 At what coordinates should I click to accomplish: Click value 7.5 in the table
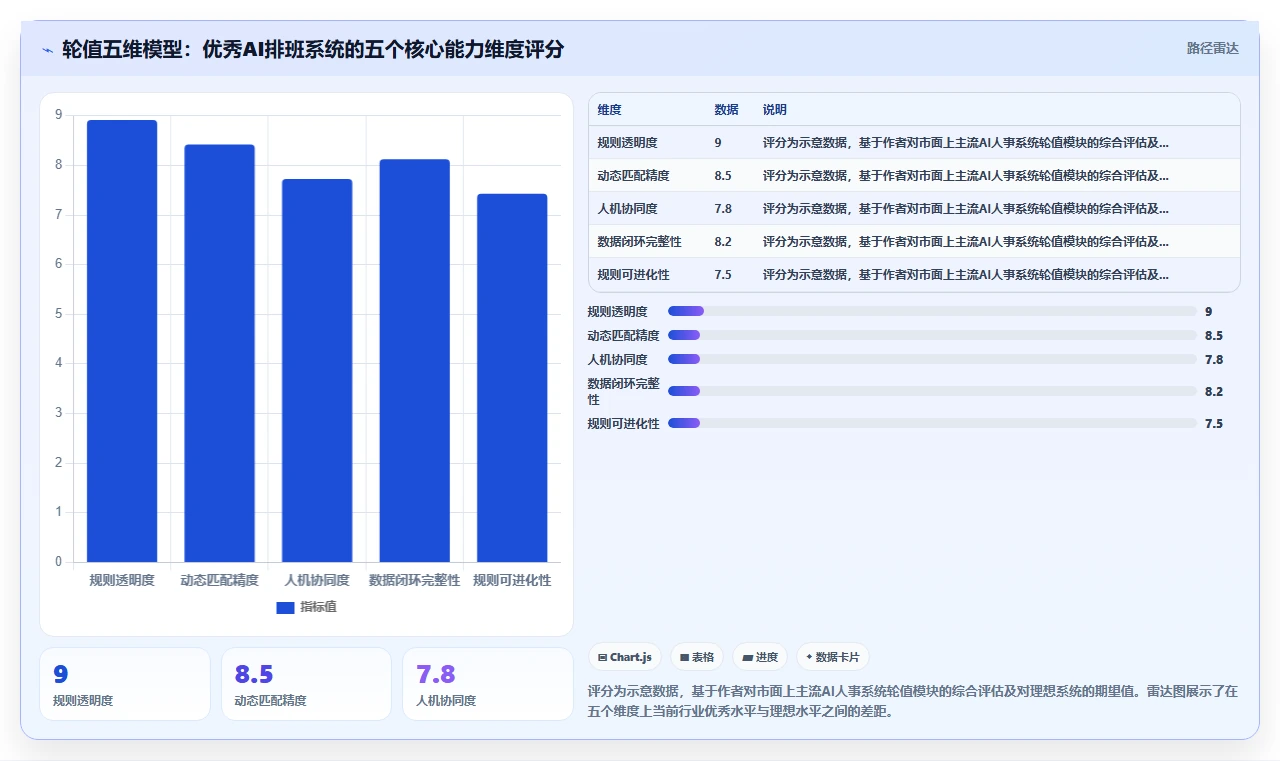pyautogui.click(x=723, y=274)
